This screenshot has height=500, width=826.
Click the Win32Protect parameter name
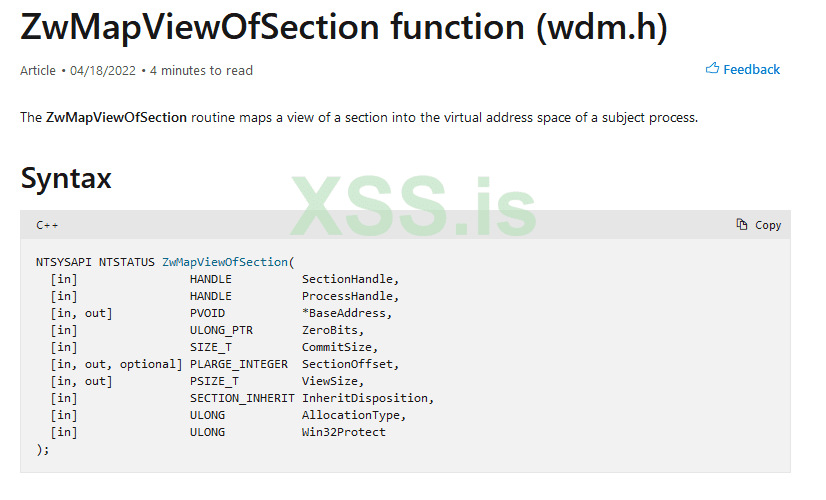[x=343, y=432]
